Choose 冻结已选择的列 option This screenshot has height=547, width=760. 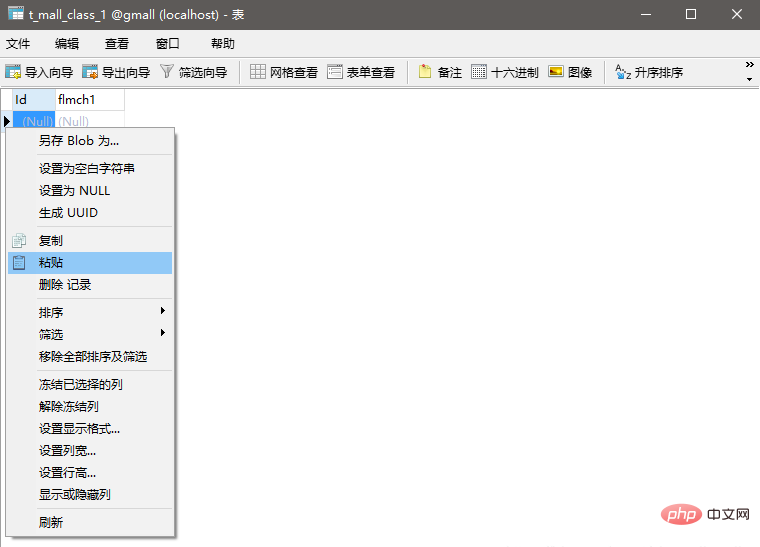click(x=90, y=385)
